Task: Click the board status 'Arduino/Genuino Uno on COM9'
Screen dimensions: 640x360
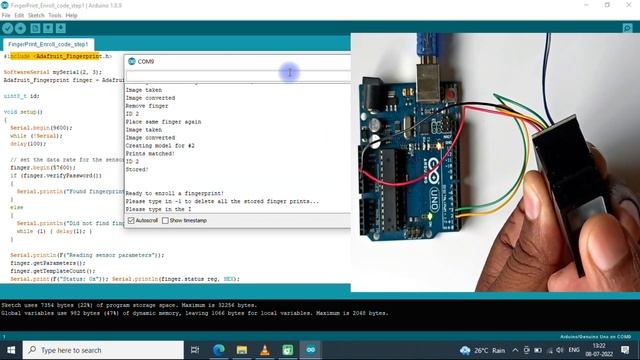Action: pos(596,337)
